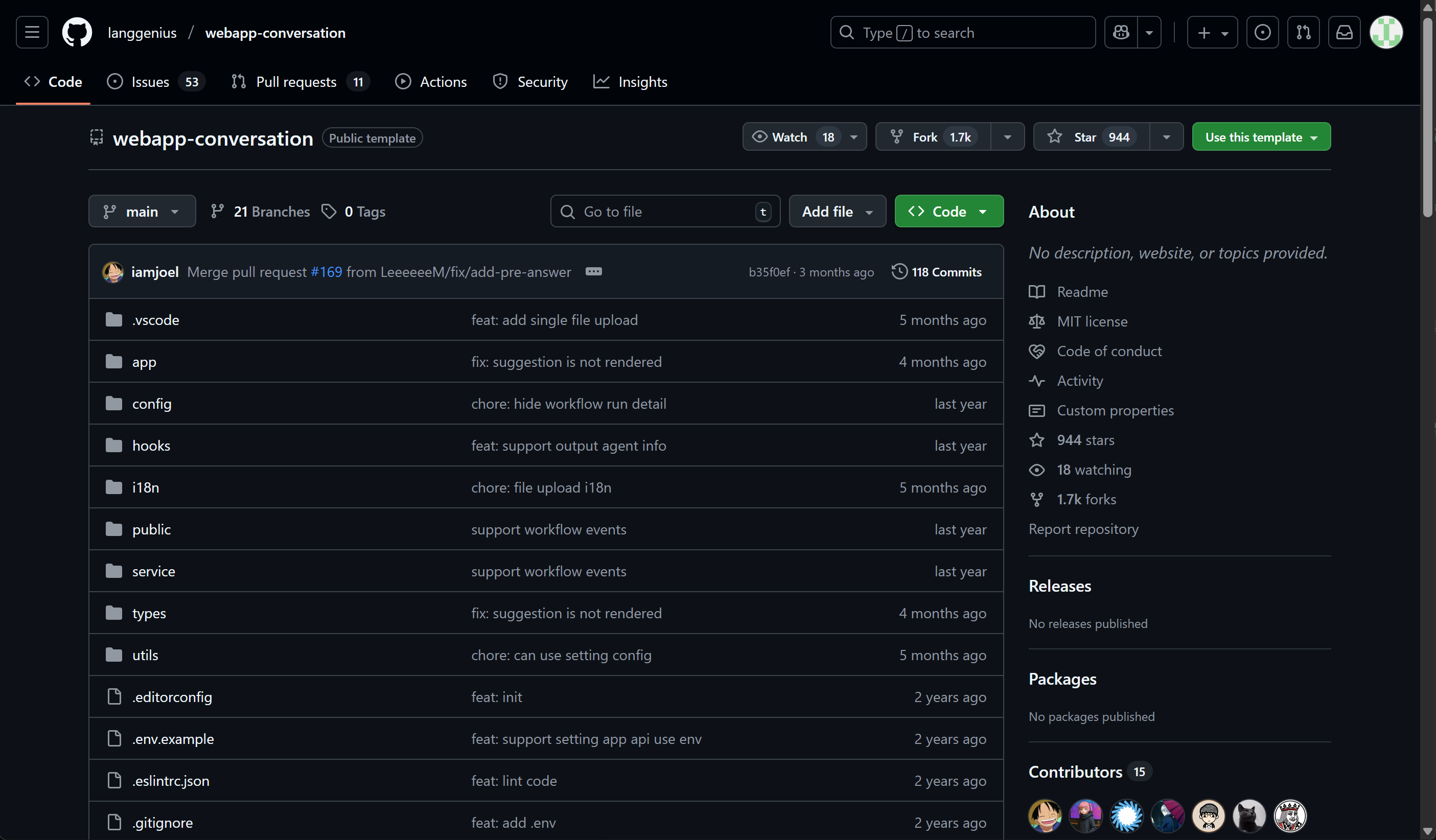
Task: Open commit hash b35f0ef
Action: pos(769,272)
